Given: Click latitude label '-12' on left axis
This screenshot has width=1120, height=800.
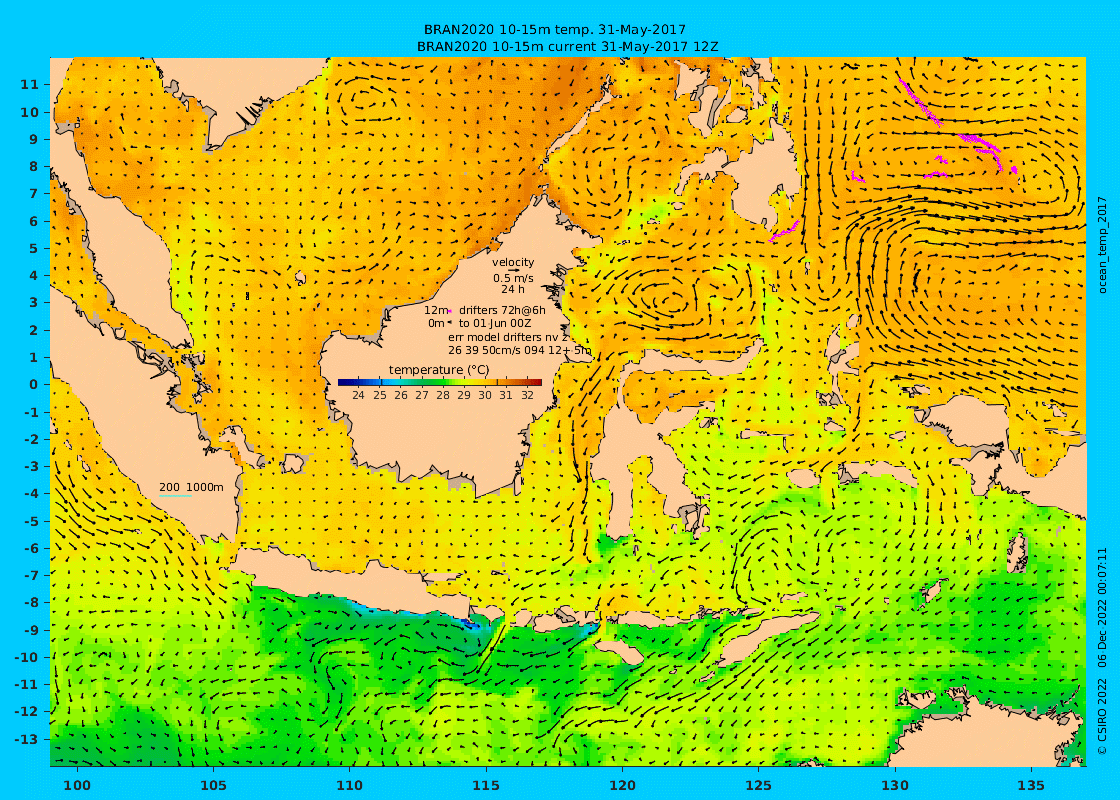Looking at the screenshot, I should 26,711.
